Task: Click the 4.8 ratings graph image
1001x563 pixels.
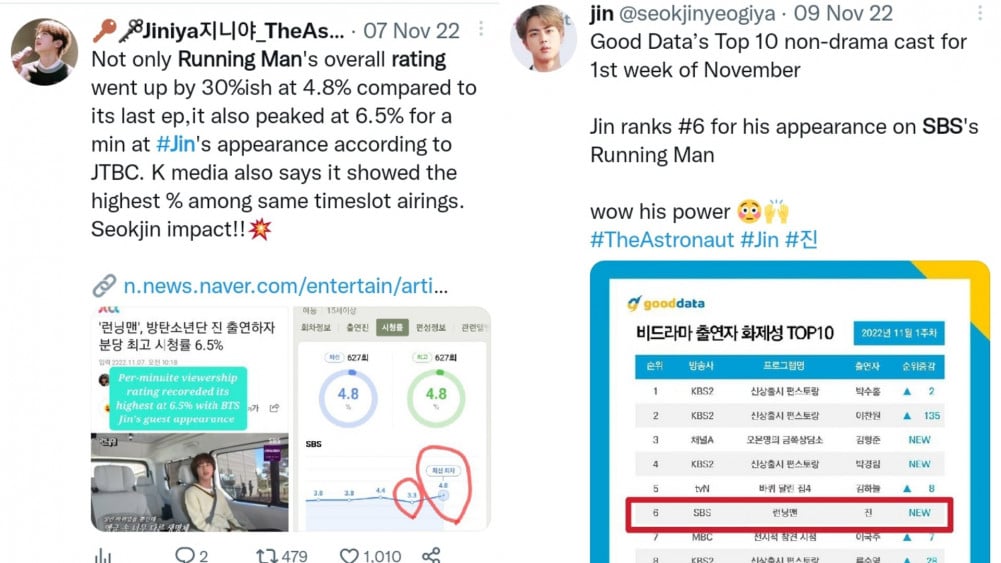Action: (391, 419)
